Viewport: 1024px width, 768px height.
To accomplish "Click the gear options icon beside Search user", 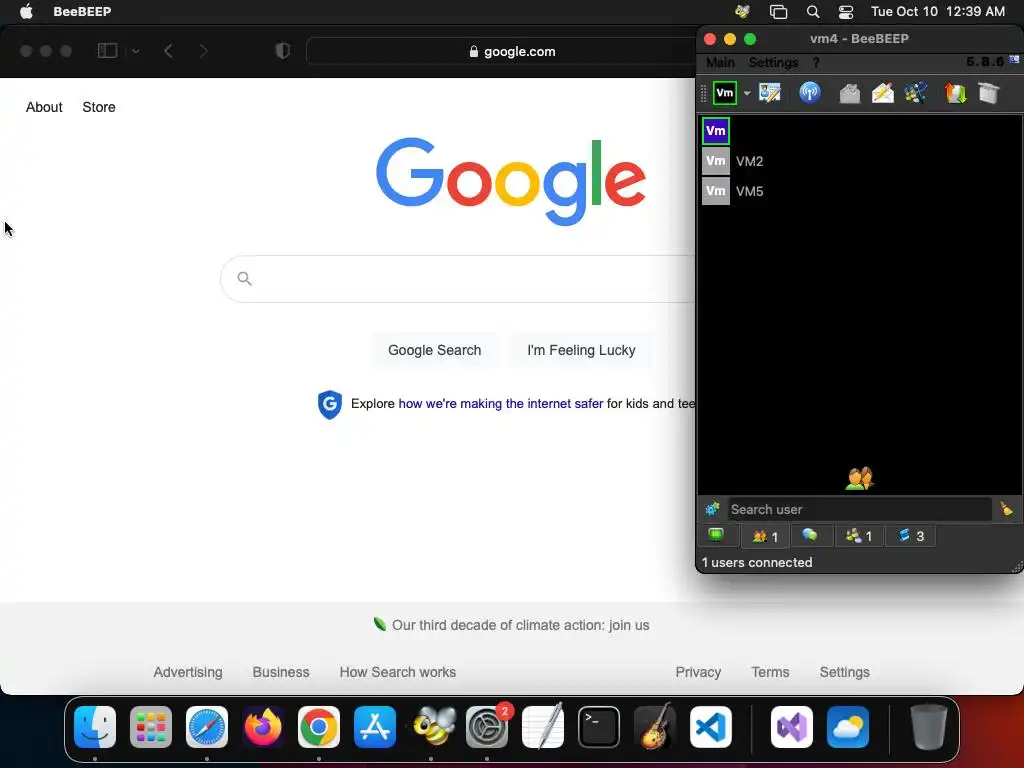I will point(712,509).
